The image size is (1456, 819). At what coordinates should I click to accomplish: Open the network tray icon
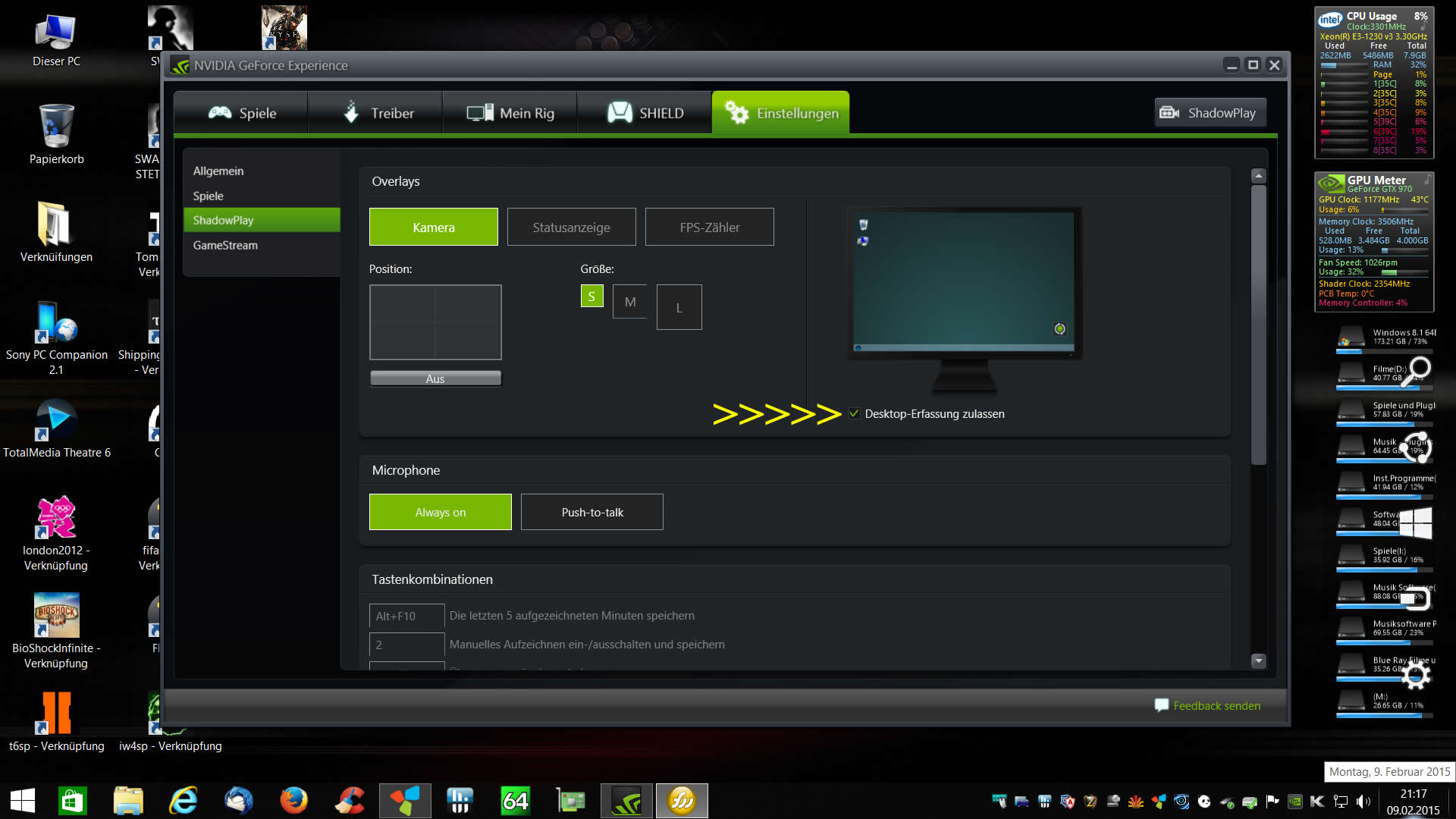click(1341, 802)
